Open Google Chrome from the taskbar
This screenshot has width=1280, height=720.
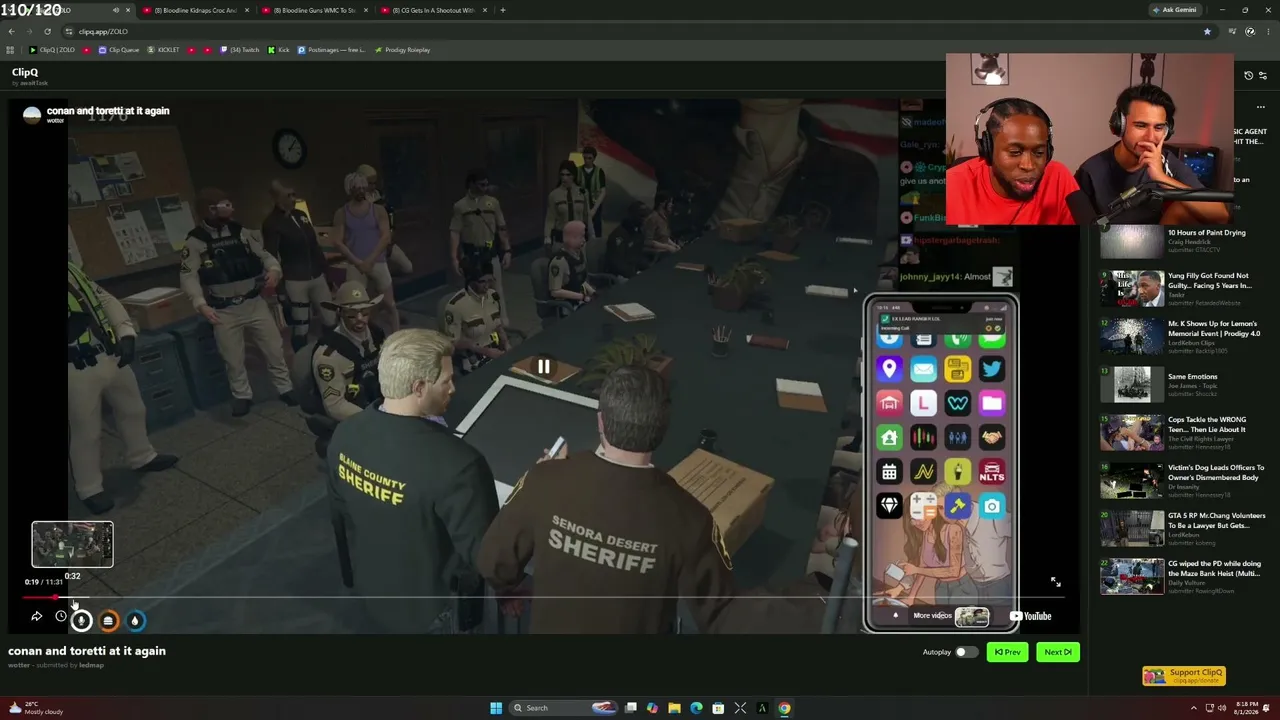[x=784, y=708]
